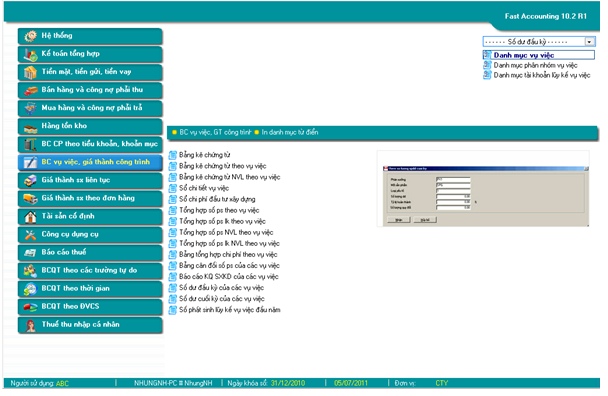Screen dimensions: 608x396
Task: Click the Thuế thu nhập cá nhân icon
Action: [x=30, y=325]
